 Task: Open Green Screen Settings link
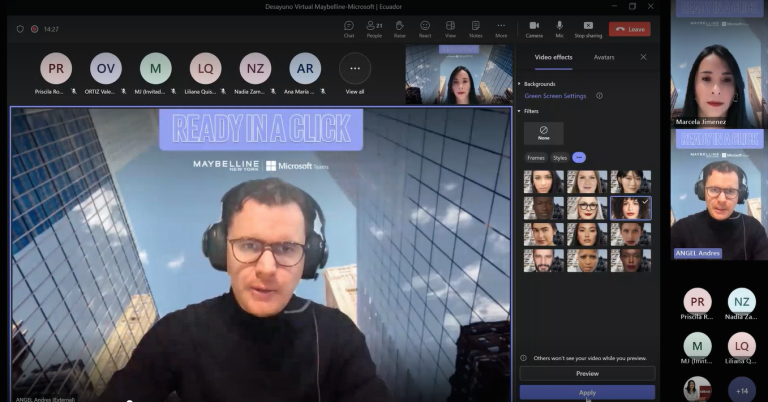coord(555,96)
